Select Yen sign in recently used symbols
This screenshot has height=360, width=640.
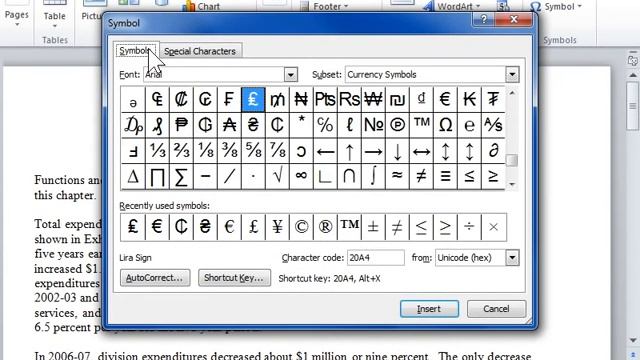click(x=277, y=227)
